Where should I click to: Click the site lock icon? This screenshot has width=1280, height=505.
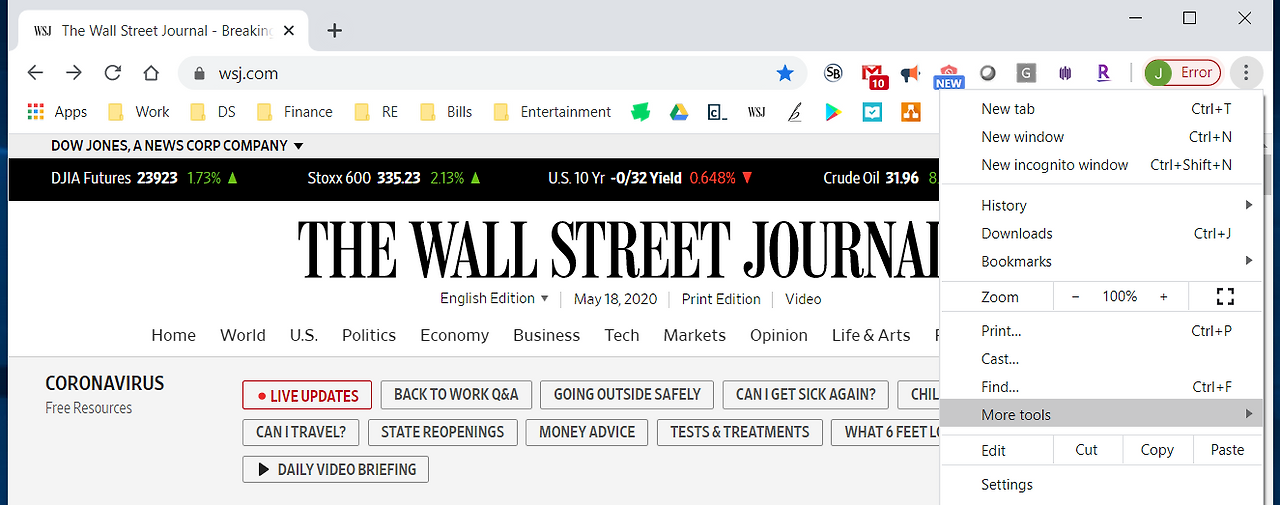(x=199, y=73)
